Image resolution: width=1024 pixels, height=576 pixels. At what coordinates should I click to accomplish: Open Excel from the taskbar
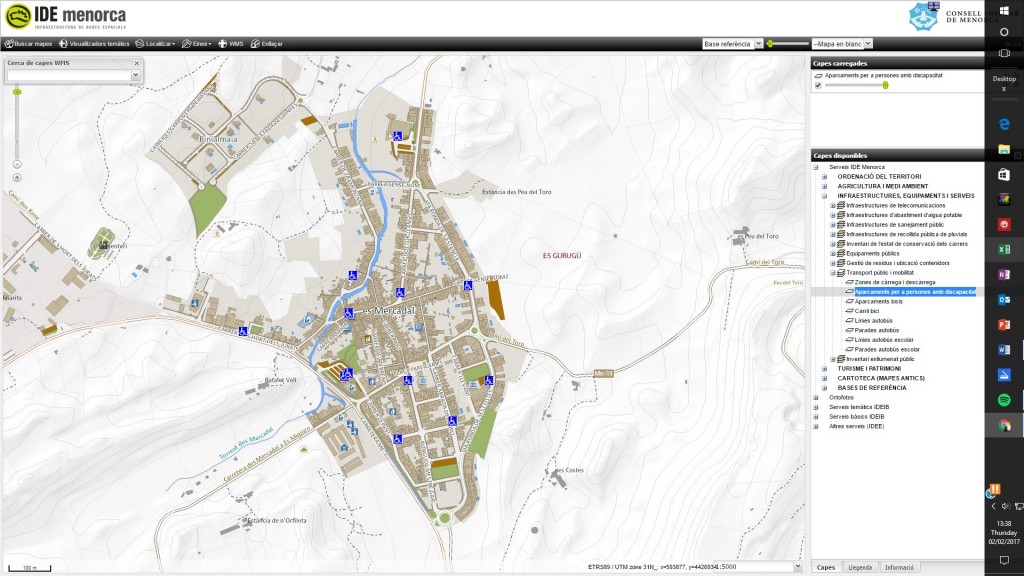coord(1004,249)
